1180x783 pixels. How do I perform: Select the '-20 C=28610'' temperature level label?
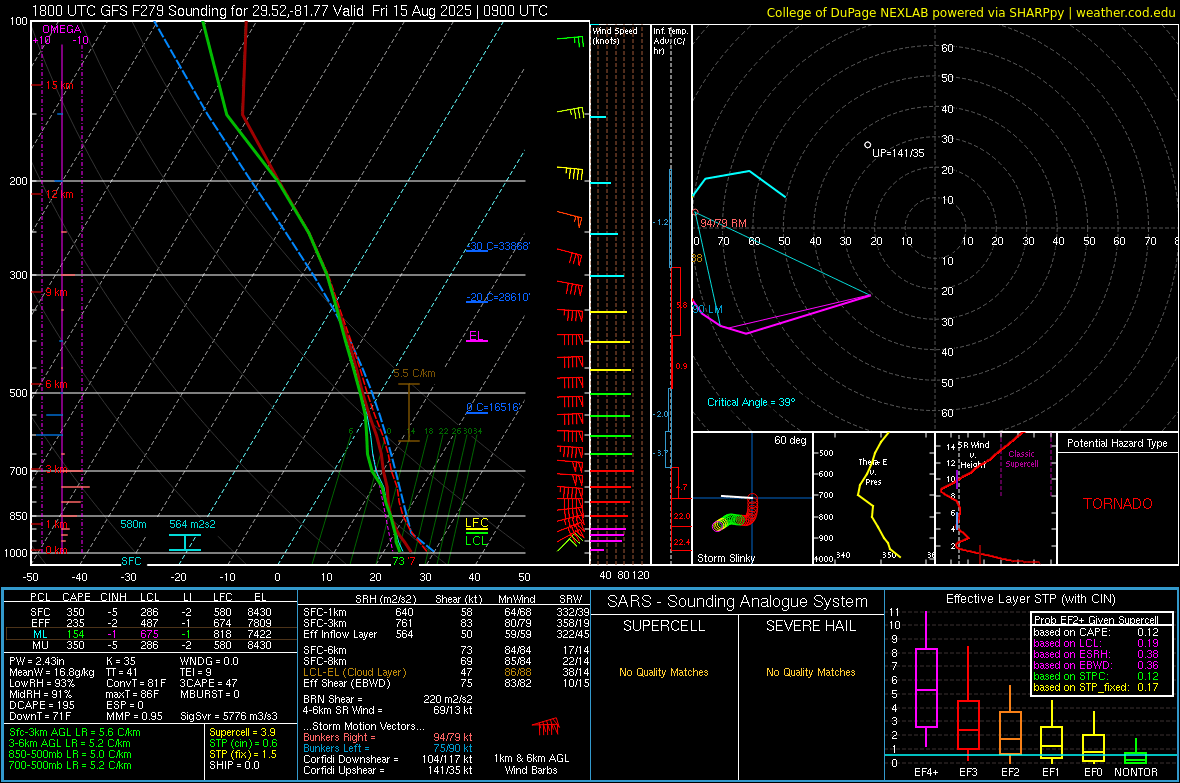(498, 297)
